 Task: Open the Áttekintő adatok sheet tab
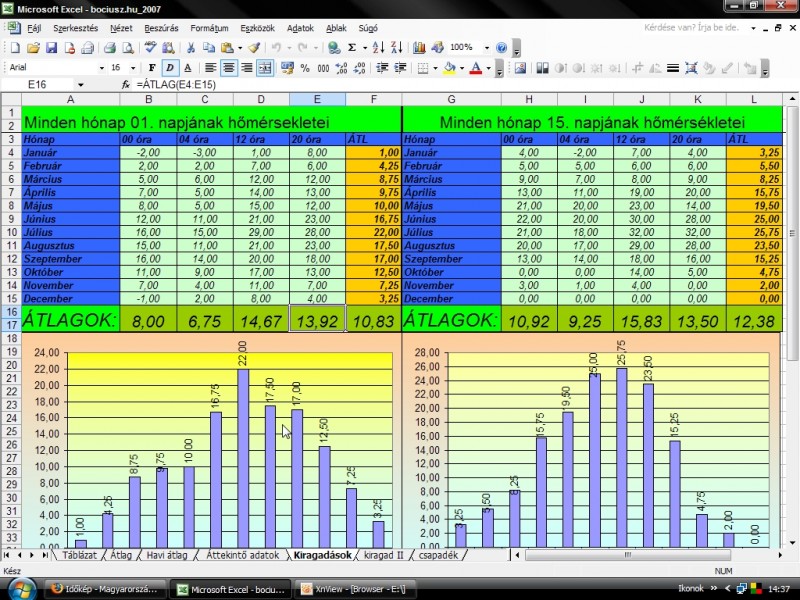coord(242,555)
